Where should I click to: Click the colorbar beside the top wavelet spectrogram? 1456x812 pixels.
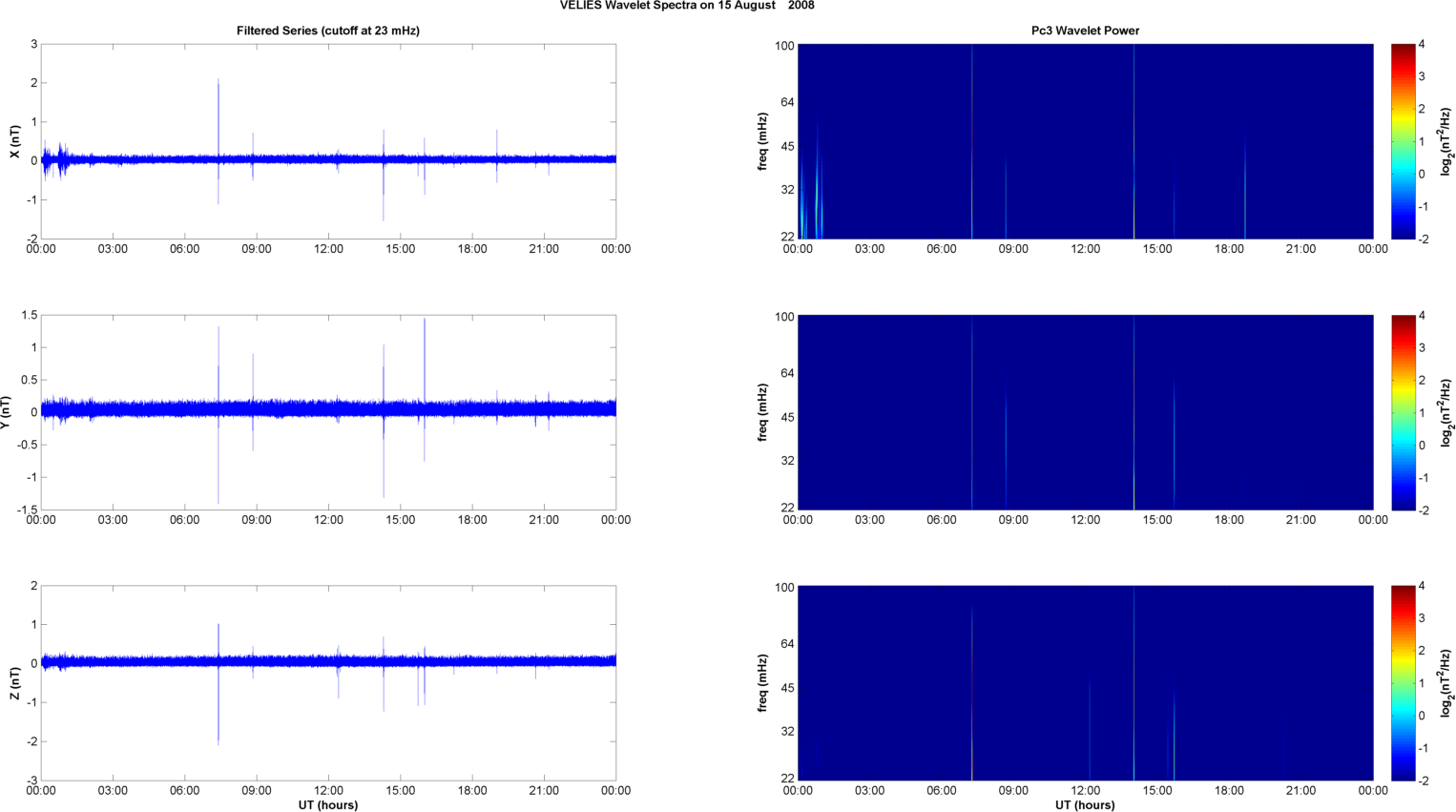point(1403,141)
